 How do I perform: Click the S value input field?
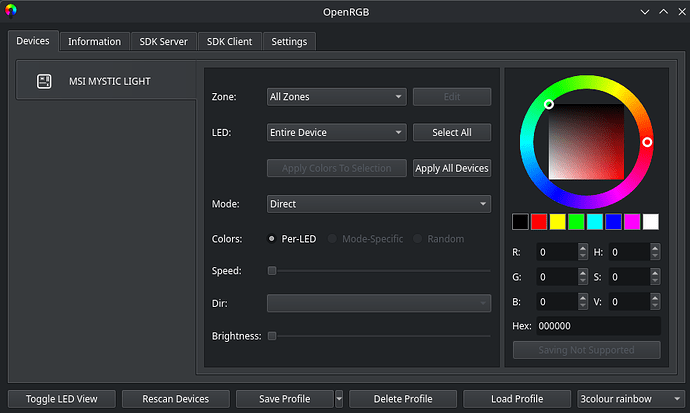pos(629,277)
